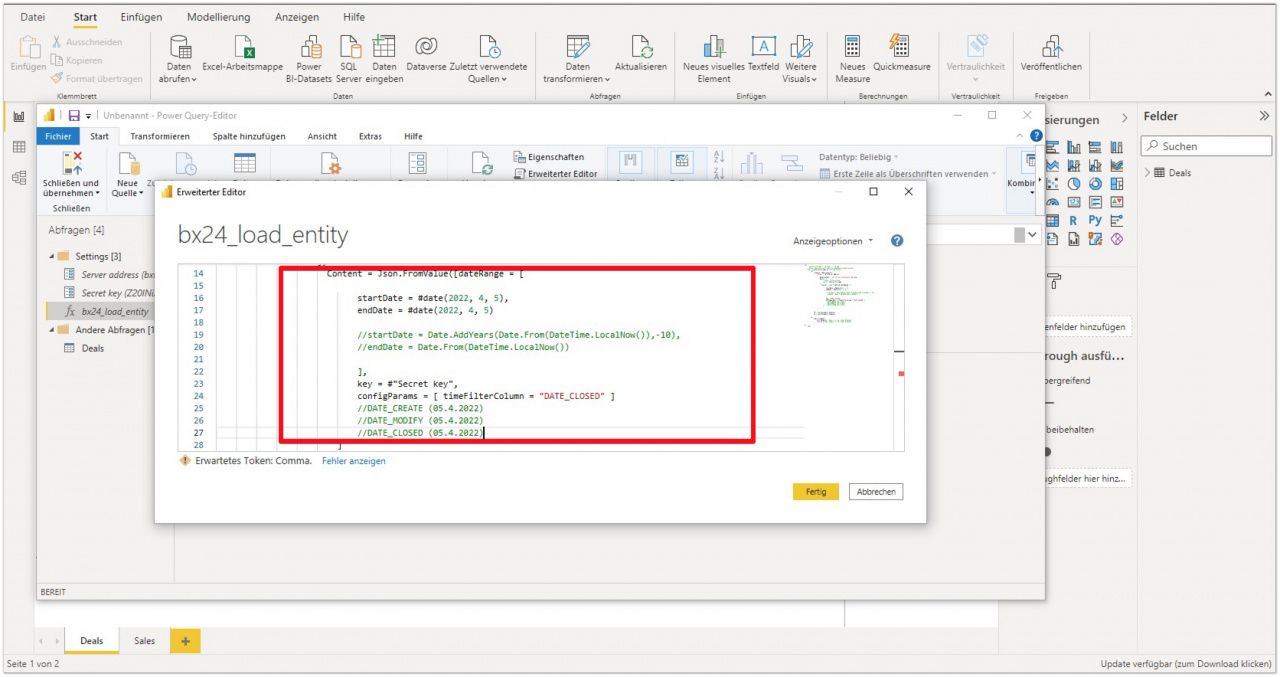The height and width of the screenshot is (677, 1280).
Task: Create a Quickmeasure
Action: coord(901,48)
